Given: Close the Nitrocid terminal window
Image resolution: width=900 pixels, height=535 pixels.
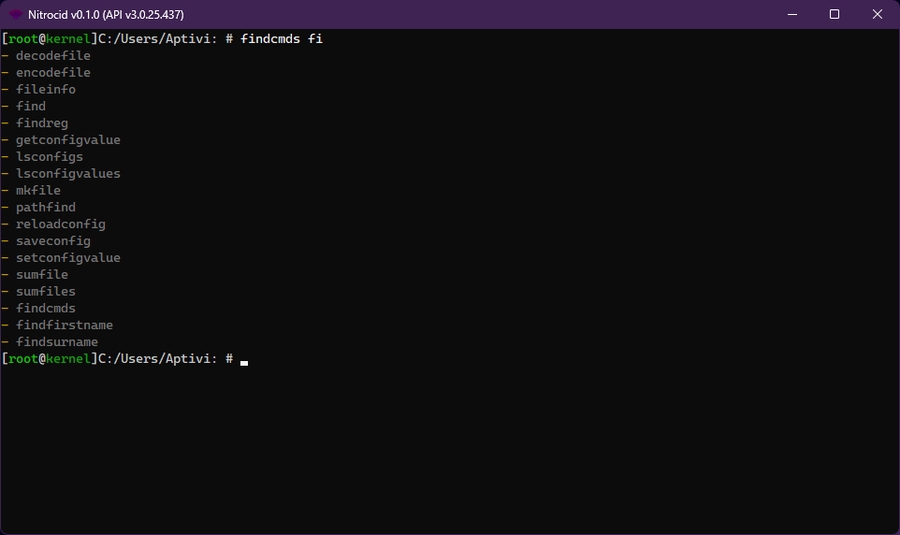Looking at the screenshot, I should coord(877,15).
